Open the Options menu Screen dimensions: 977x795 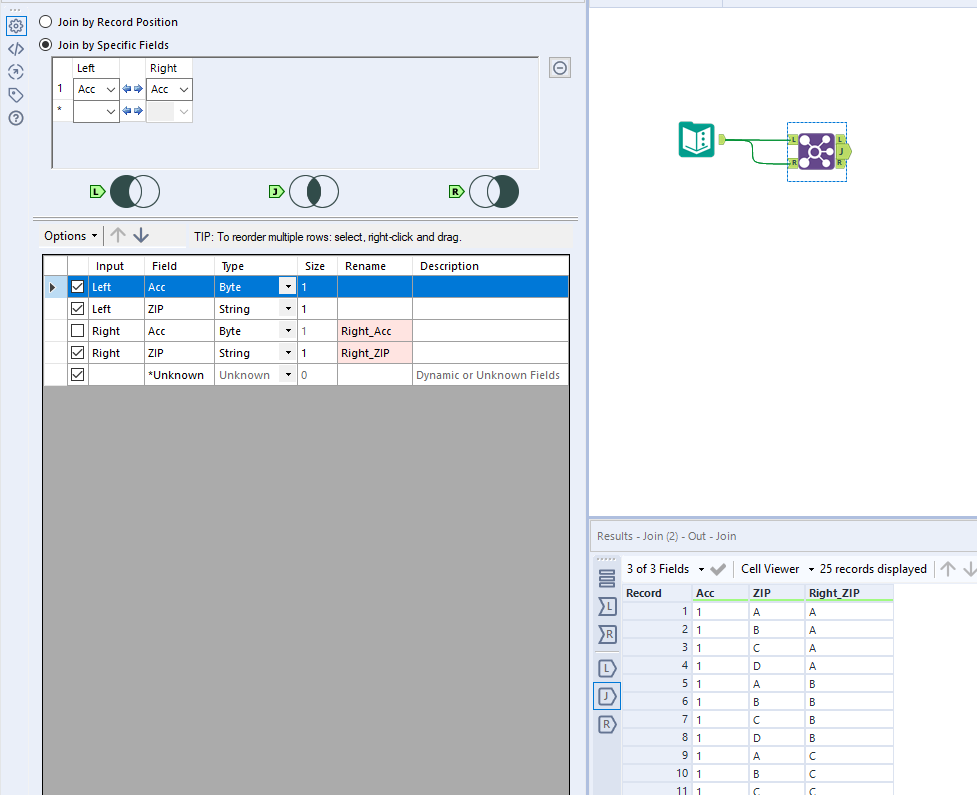click(70, 236)
